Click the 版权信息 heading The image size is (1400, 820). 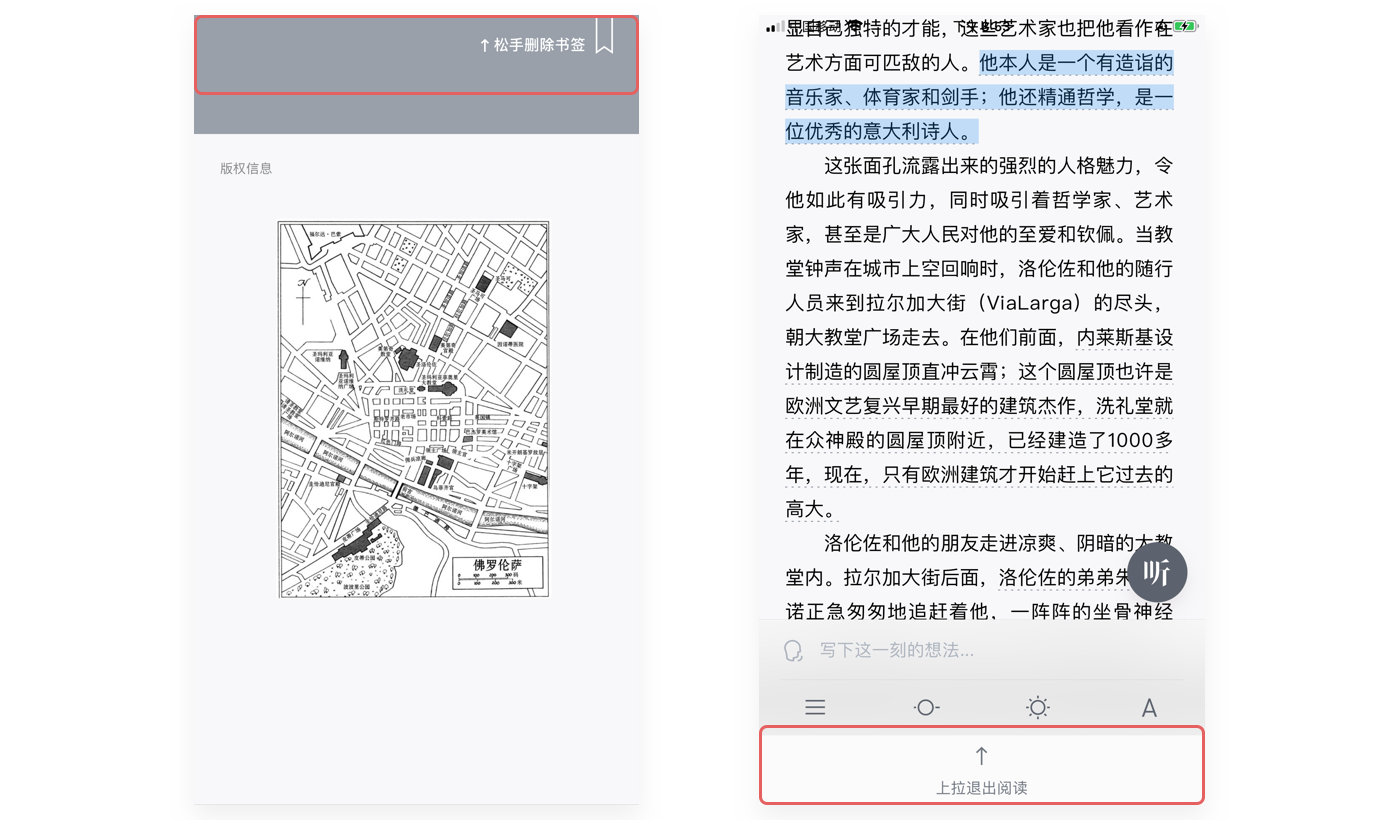tap(246, 168)
